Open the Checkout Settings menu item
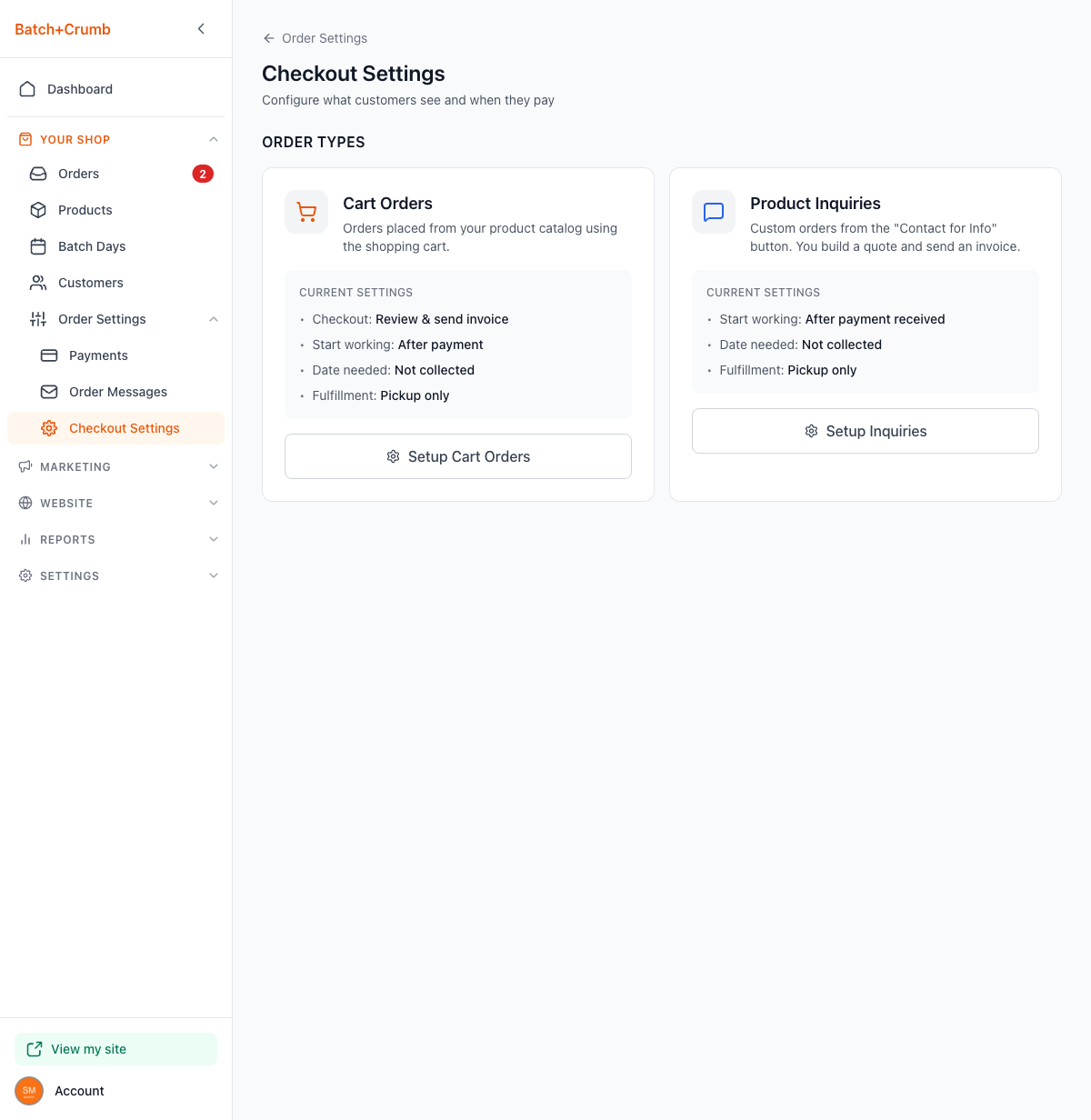1091x1120 pixels. coord(124,428)
